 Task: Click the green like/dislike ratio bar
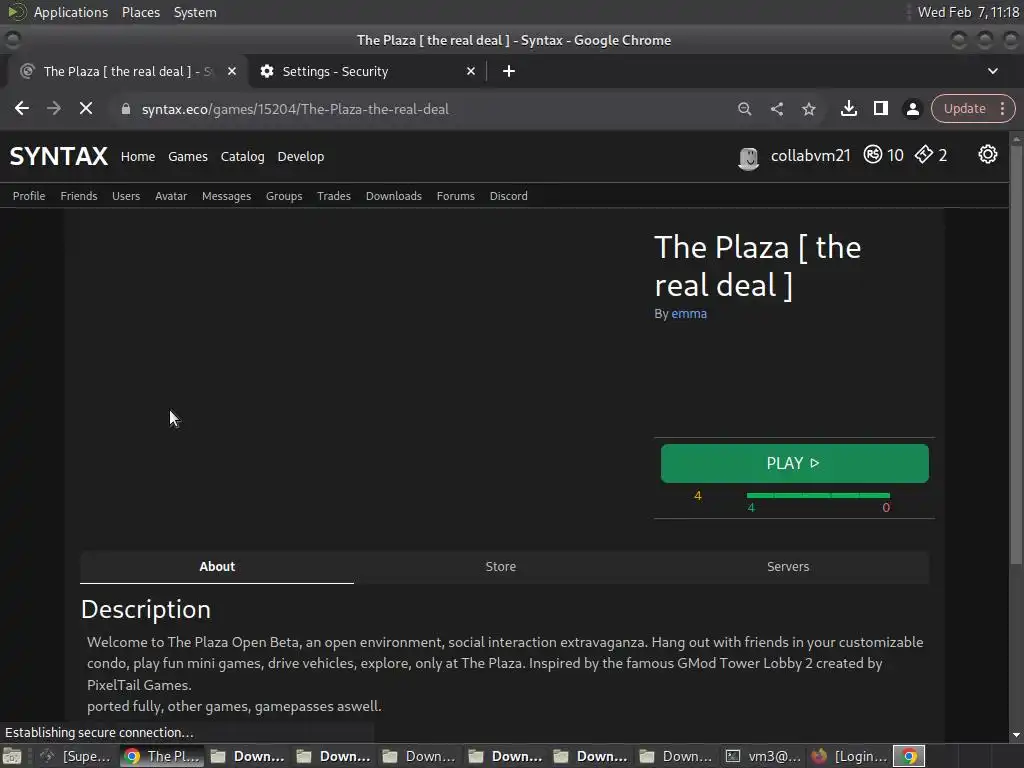(818, 496)
